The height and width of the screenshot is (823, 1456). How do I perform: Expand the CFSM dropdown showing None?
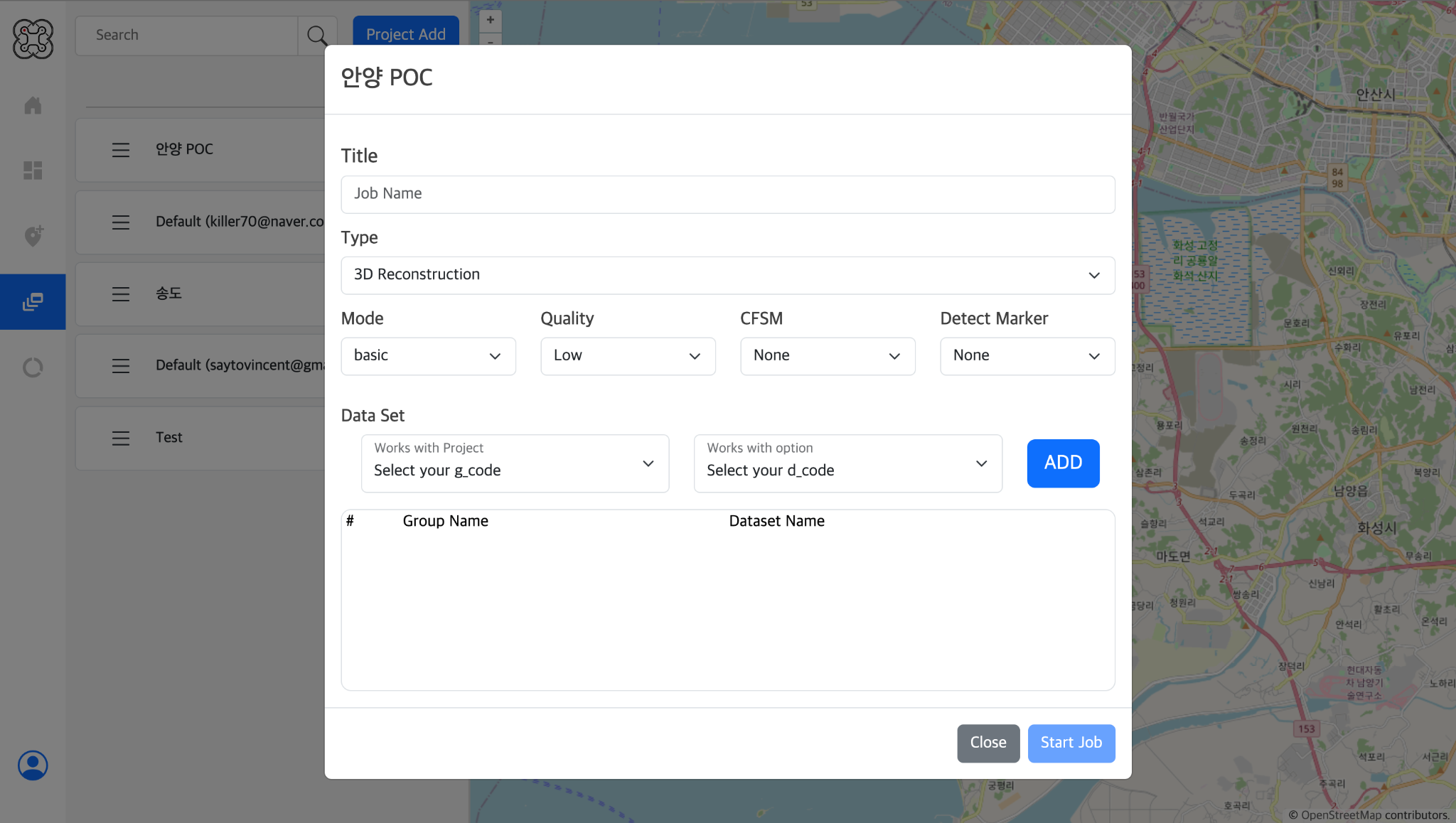coord(828,356)
